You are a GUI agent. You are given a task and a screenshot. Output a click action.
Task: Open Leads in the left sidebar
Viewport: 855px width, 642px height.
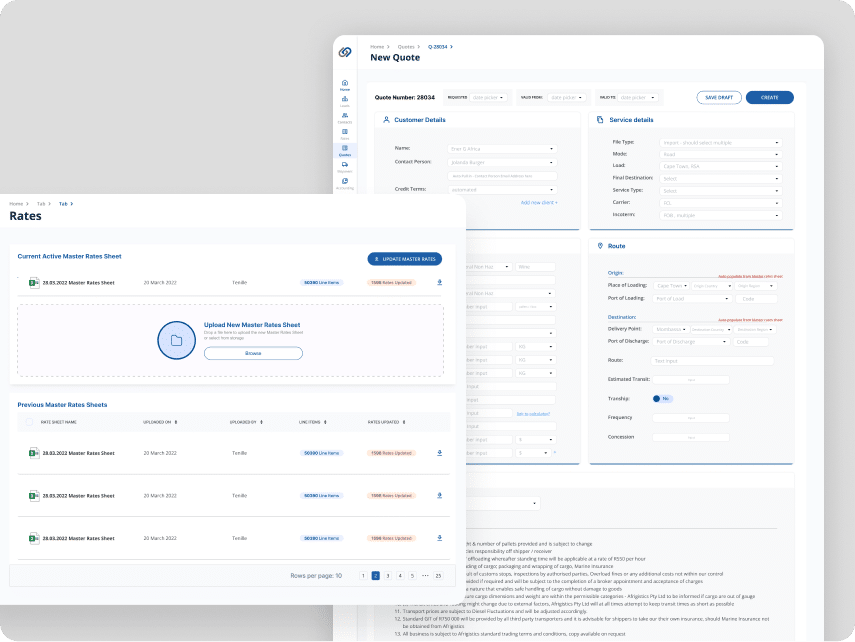(345, 101)
